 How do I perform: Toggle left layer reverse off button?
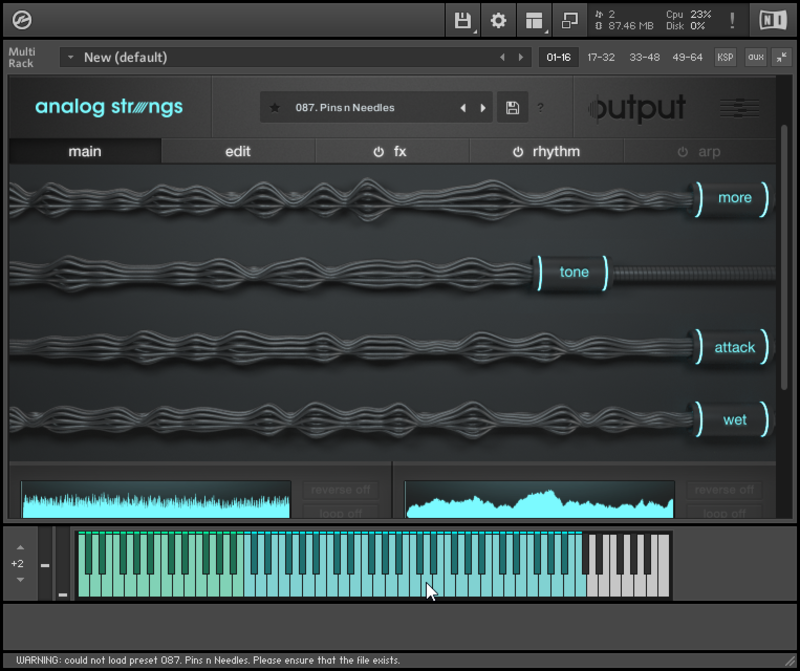[x=340, y=490]
